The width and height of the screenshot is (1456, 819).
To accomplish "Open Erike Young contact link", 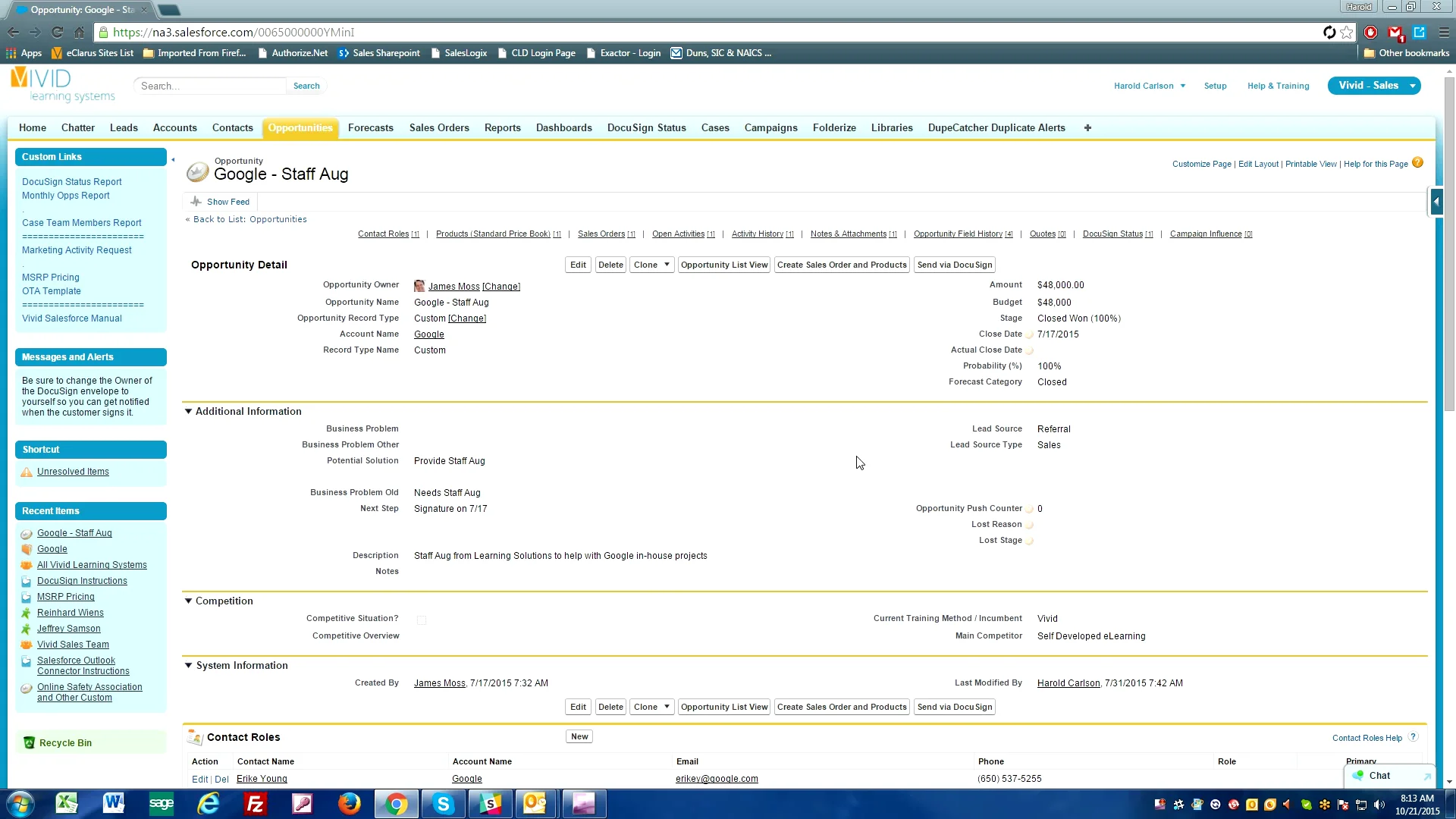I will click(262, 779).
